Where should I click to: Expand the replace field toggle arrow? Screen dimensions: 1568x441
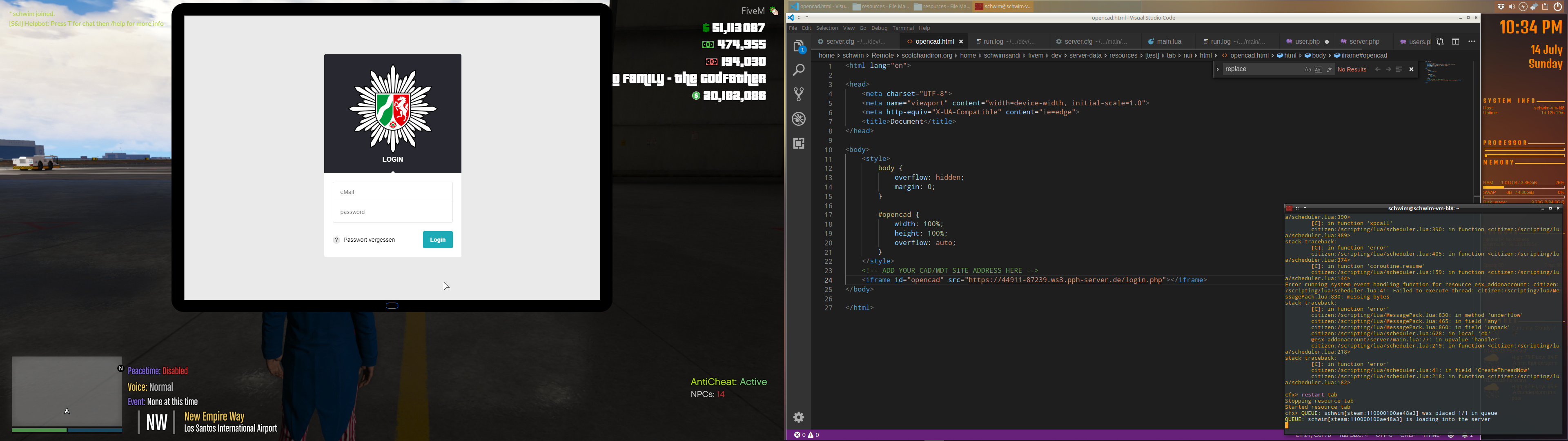pyautogui.click(x=1217, y=69)
